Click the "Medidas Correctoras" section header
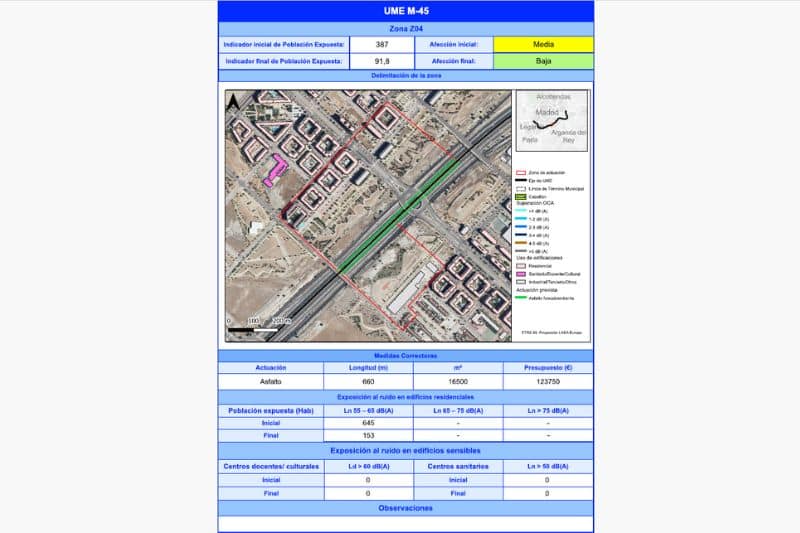Viewport: 800px width, 533px height. [406, 356]
